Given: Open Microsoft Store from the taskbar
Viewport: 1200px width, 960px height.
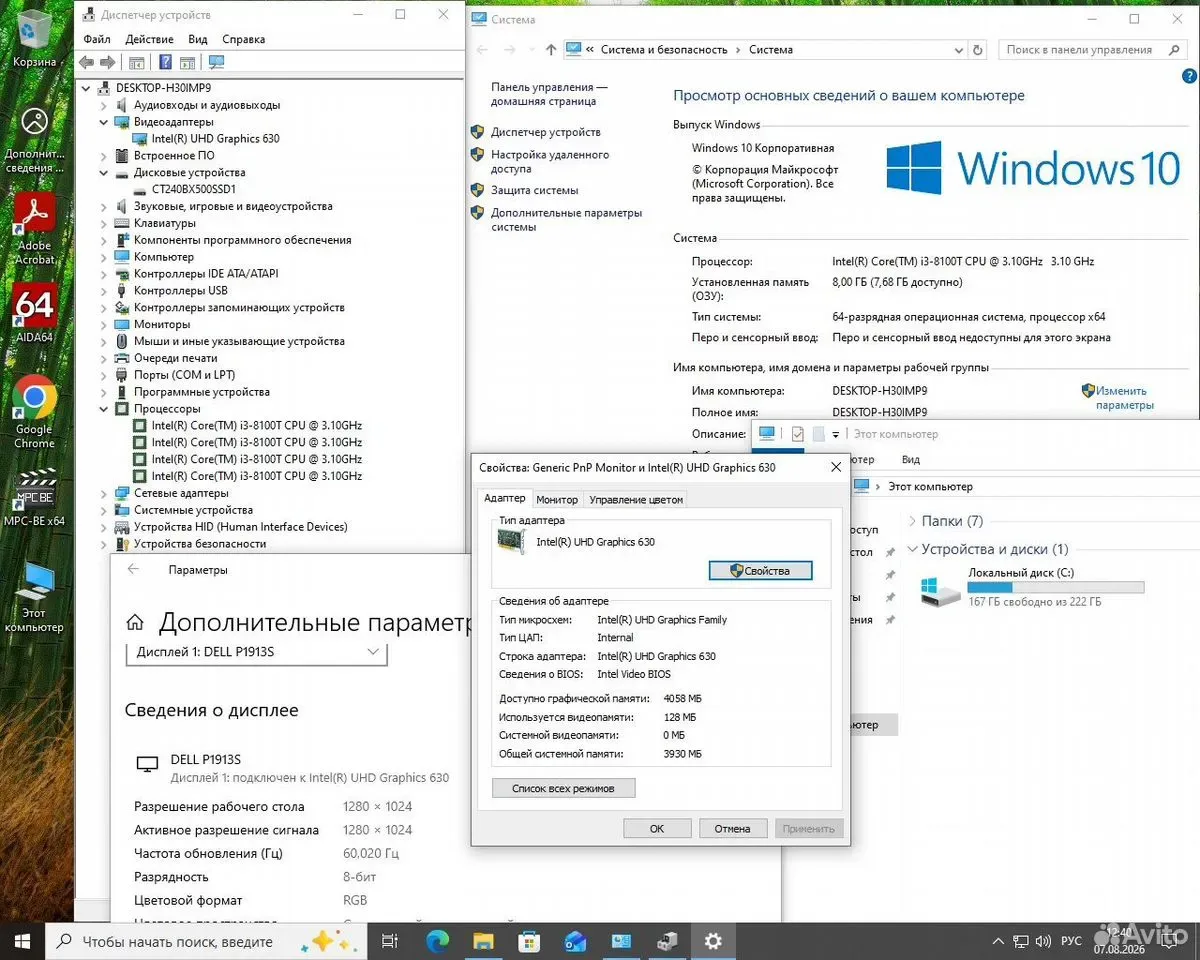Looking at the screenshot, I should pos(529,941).
